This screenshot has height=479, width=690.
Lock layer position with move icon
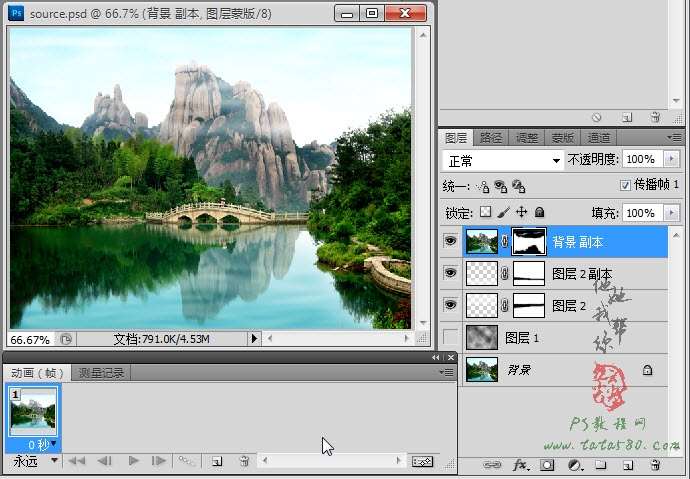521,212
